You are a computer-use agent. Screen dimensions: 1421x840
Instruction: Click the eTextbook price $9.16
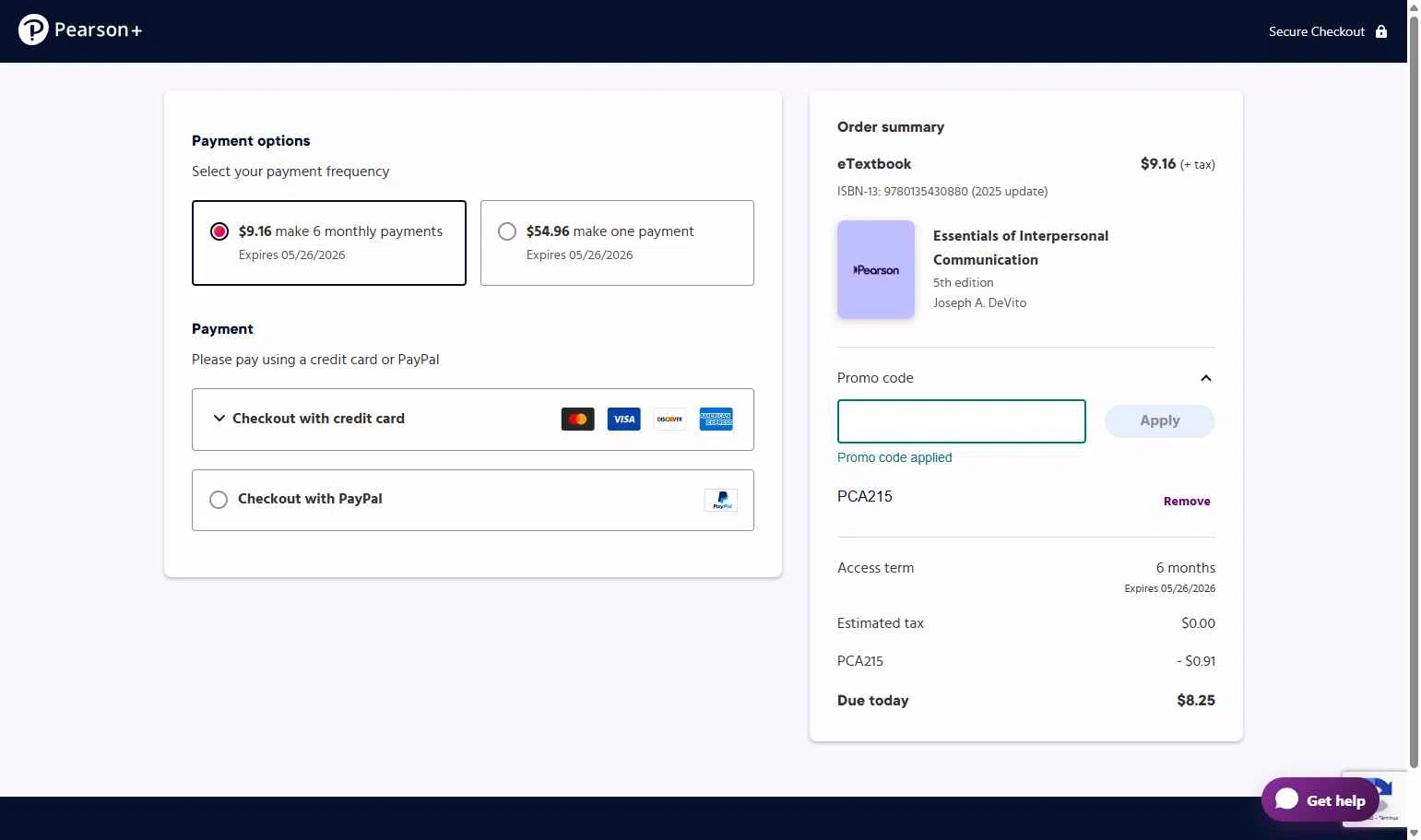point(1158,164)
